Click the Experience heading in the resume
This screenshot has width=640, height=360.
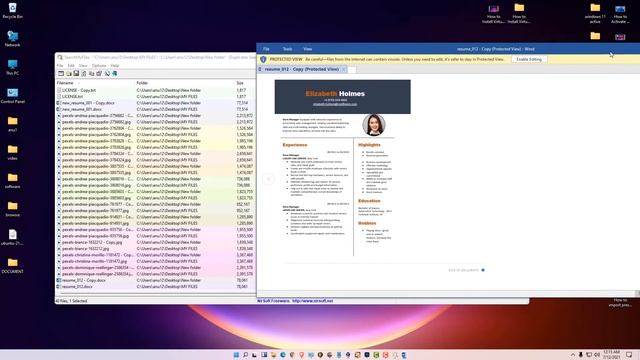pyautogui.click(x=295, y=145)
